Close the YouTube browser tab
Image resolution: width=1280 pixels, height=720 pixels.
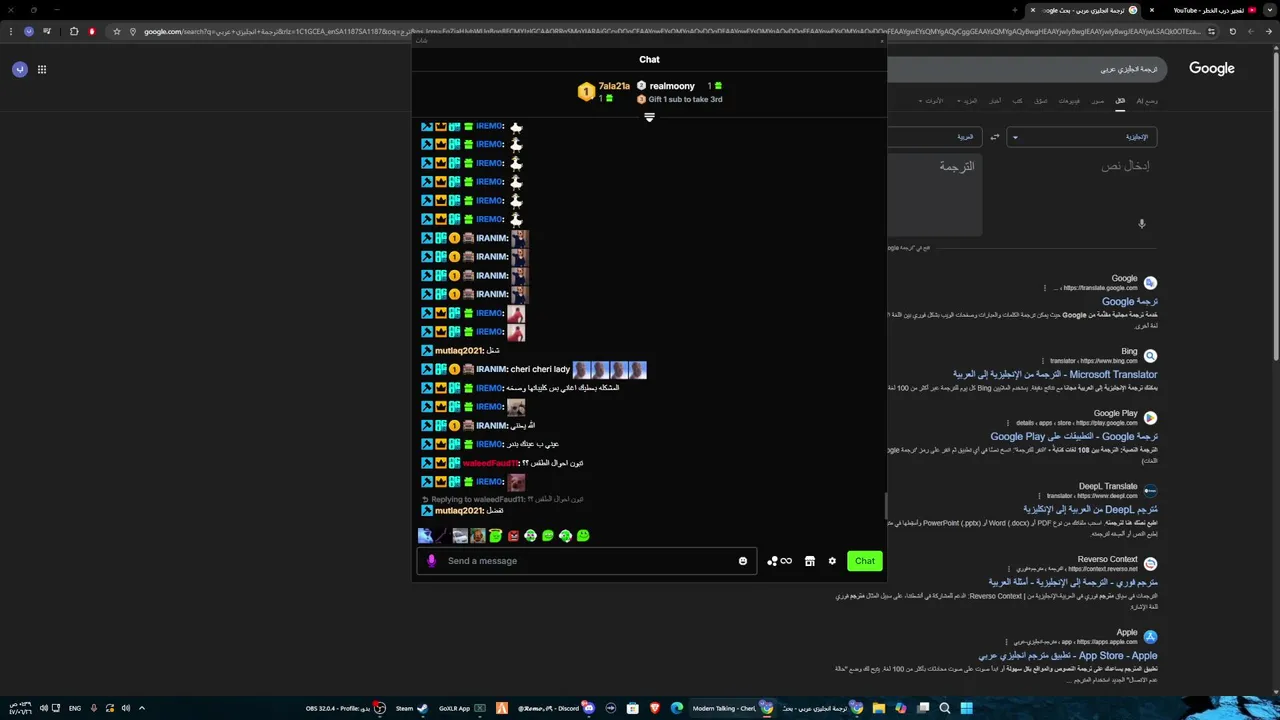(1151, 10)
